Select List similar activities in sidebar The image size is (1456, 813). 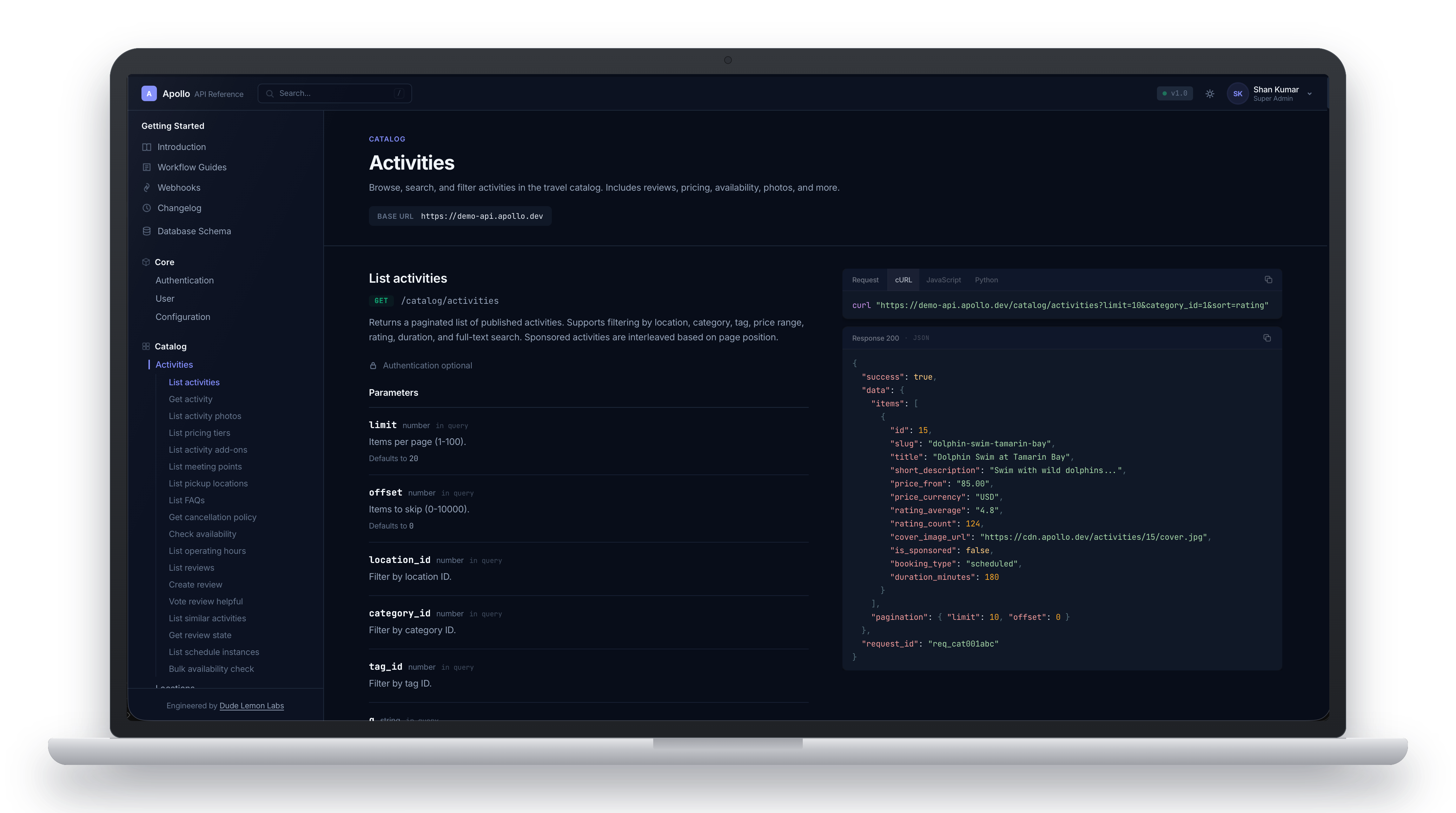click(207, 618)
